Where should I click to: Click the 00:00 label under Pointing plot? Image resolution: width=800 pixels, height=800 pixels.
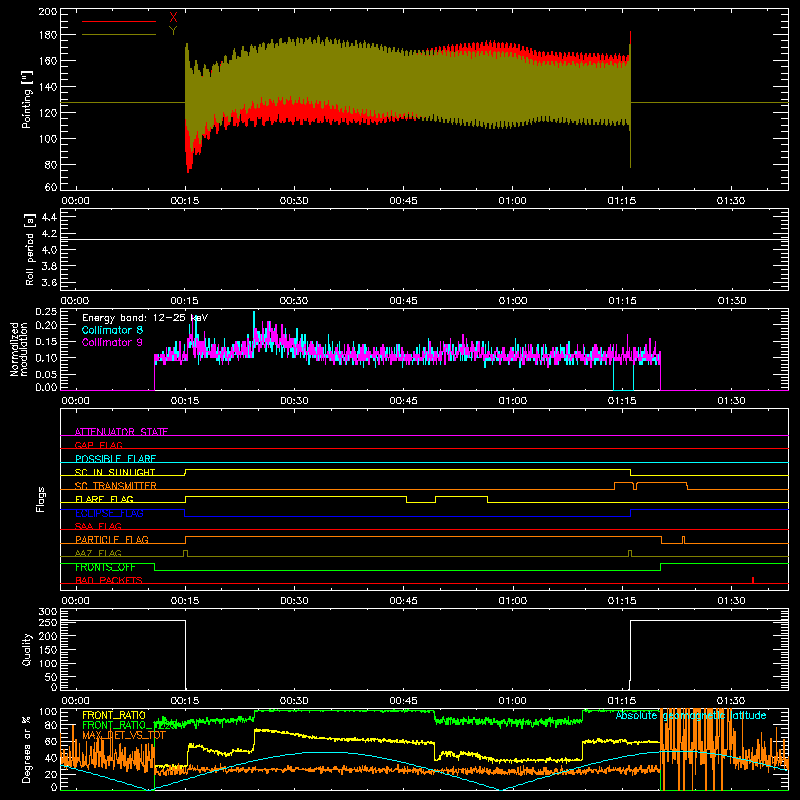75,201
